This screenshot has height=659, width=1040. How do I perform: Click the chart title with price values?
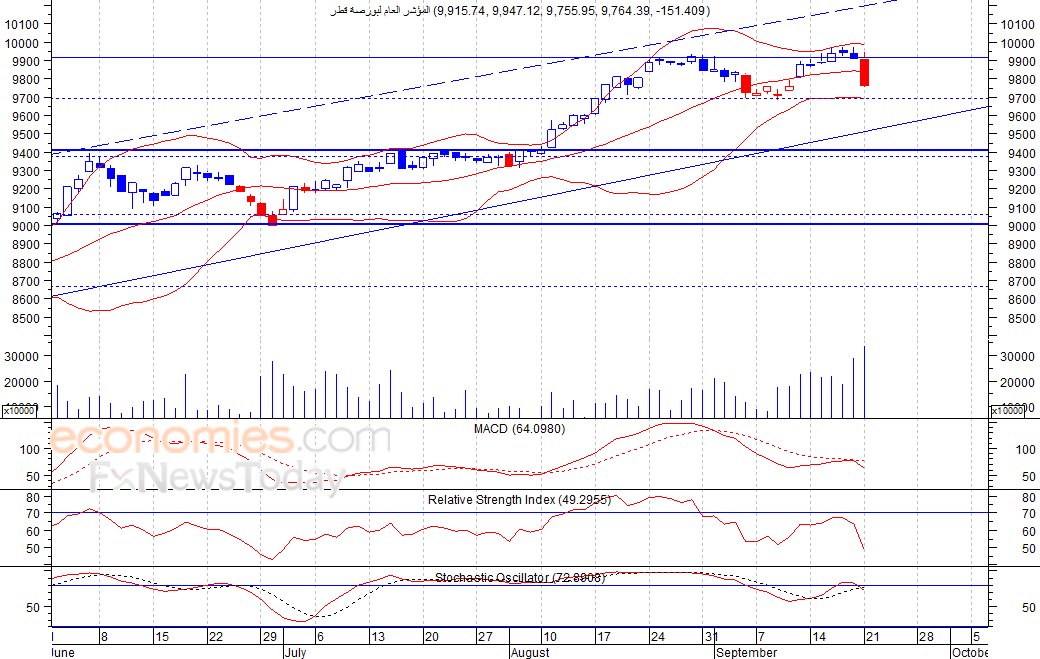point(520,11)
